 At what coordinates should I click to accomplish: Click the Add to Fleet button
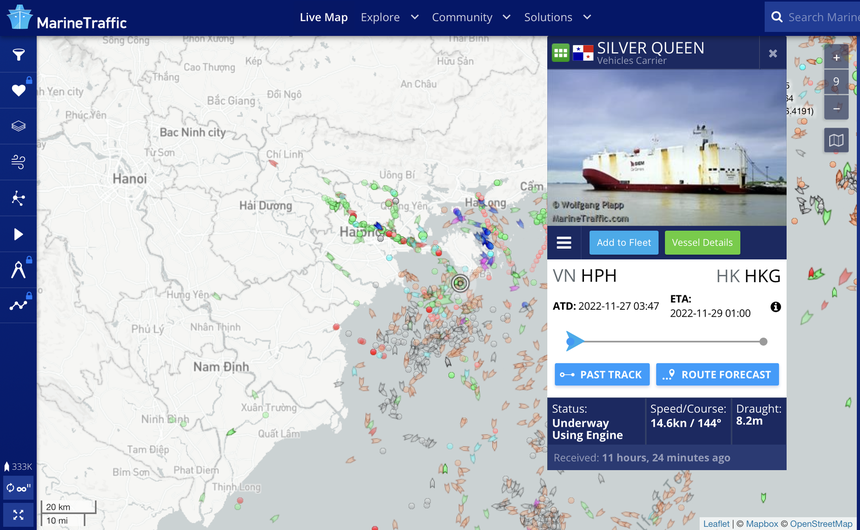click(623, 242)
